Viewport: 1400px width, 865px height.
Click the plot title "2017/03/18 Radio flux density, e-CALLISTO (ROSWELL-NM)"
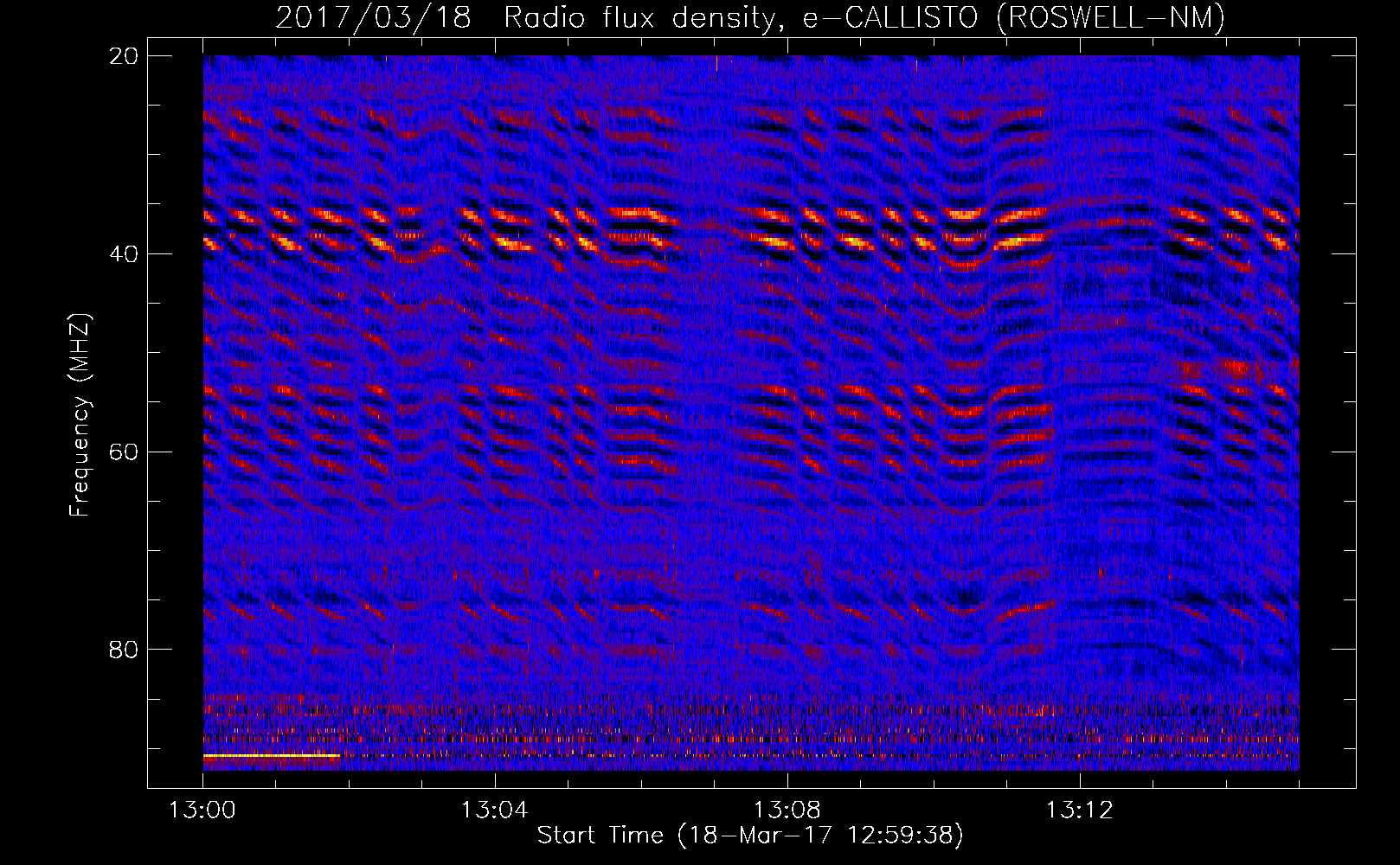click(x=750, y=17)
